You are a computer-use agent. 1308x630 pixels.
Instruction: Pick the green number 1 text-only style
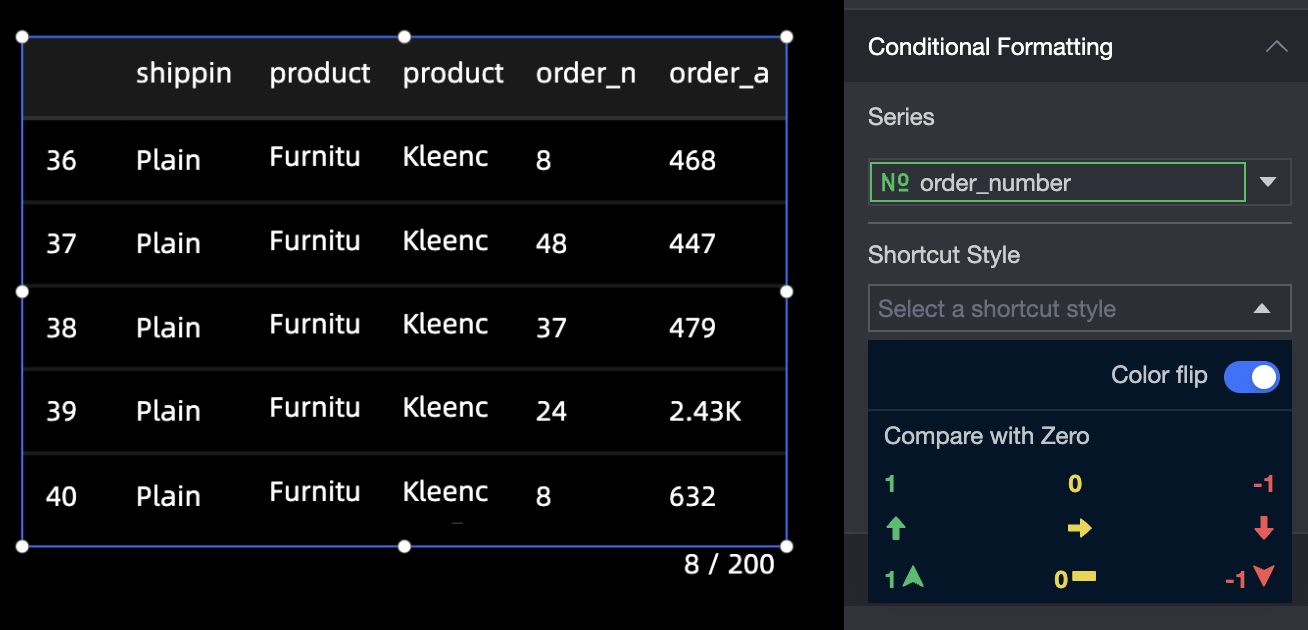point(890,485)
